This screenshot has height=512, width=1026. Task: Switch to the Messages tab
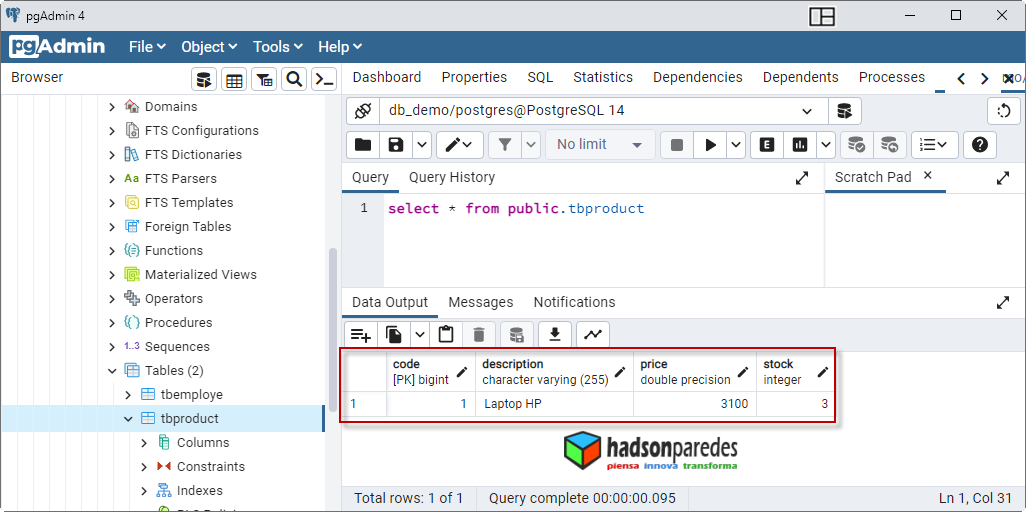[x=481, y=302]
